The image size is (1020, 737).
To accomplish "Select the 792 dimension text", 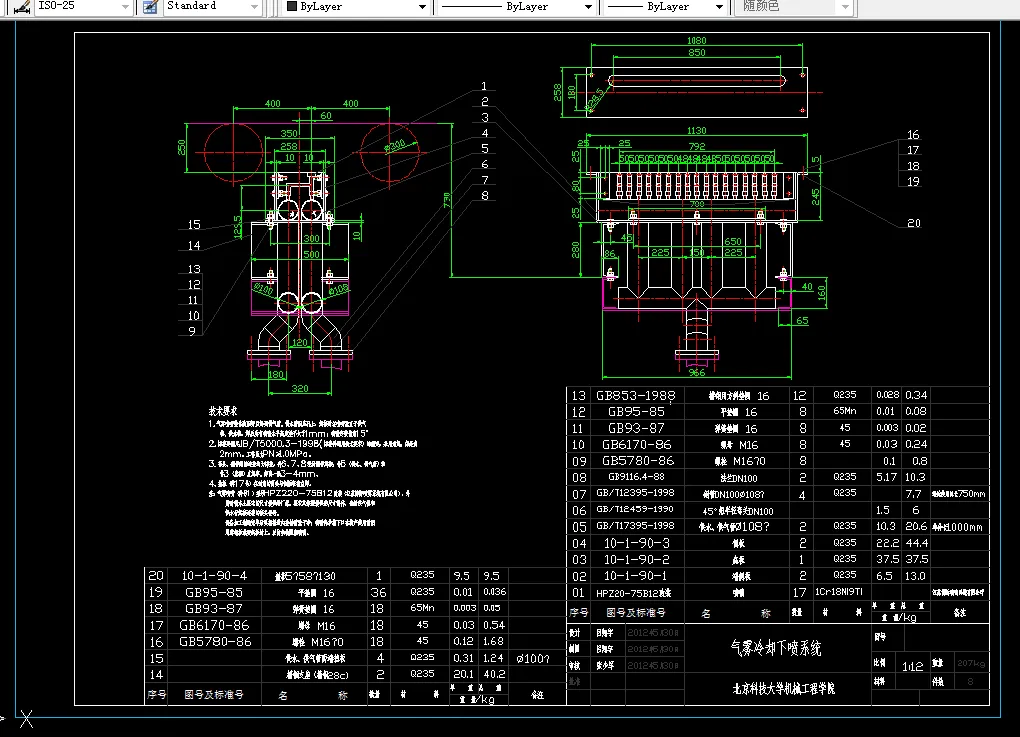I will point(697,146).
